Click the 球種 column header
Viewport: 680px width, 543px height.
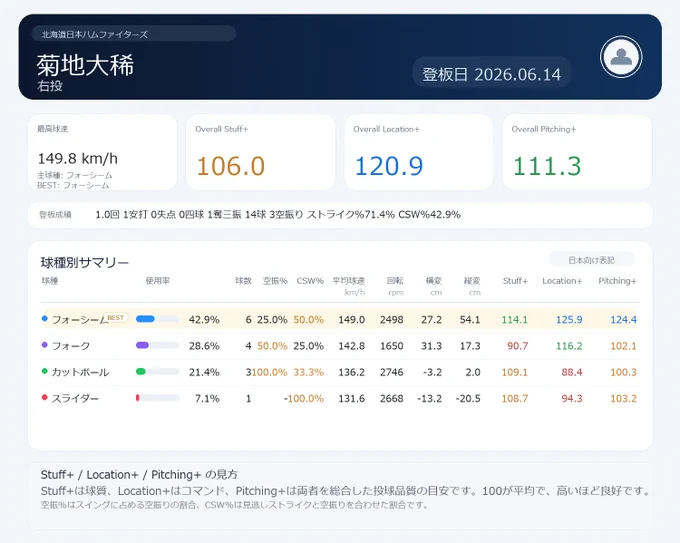(50, 281)
